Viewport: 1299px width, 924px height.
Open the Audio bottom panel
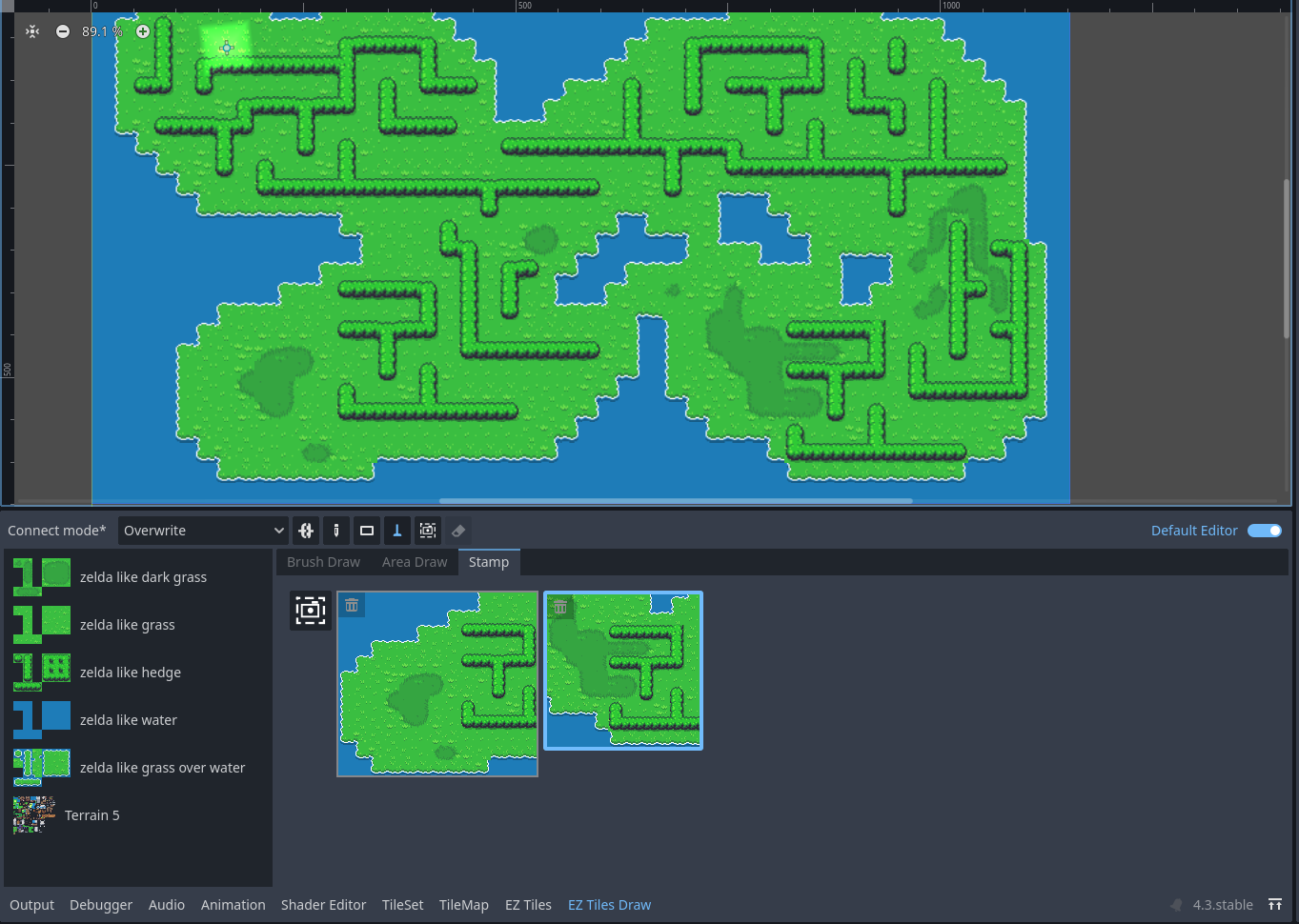click(x=167, y=905)
